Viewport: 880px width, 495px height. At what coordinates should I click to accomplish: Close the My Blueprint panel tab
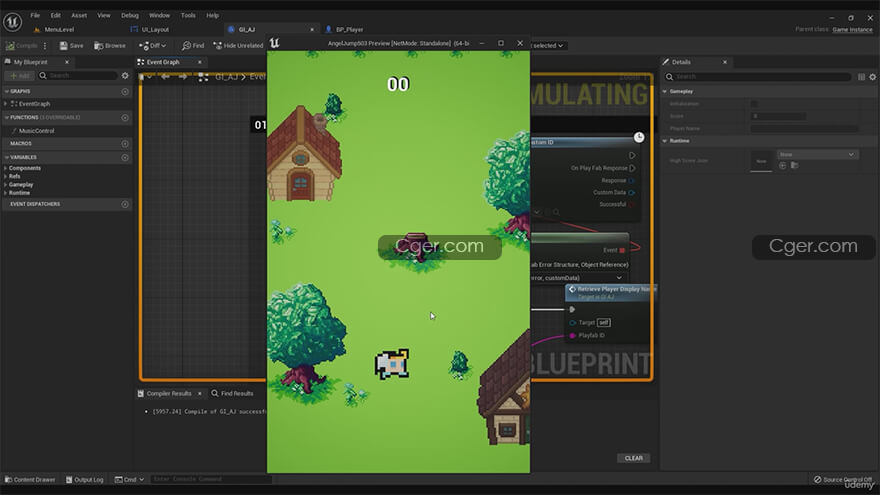(67, 62)
